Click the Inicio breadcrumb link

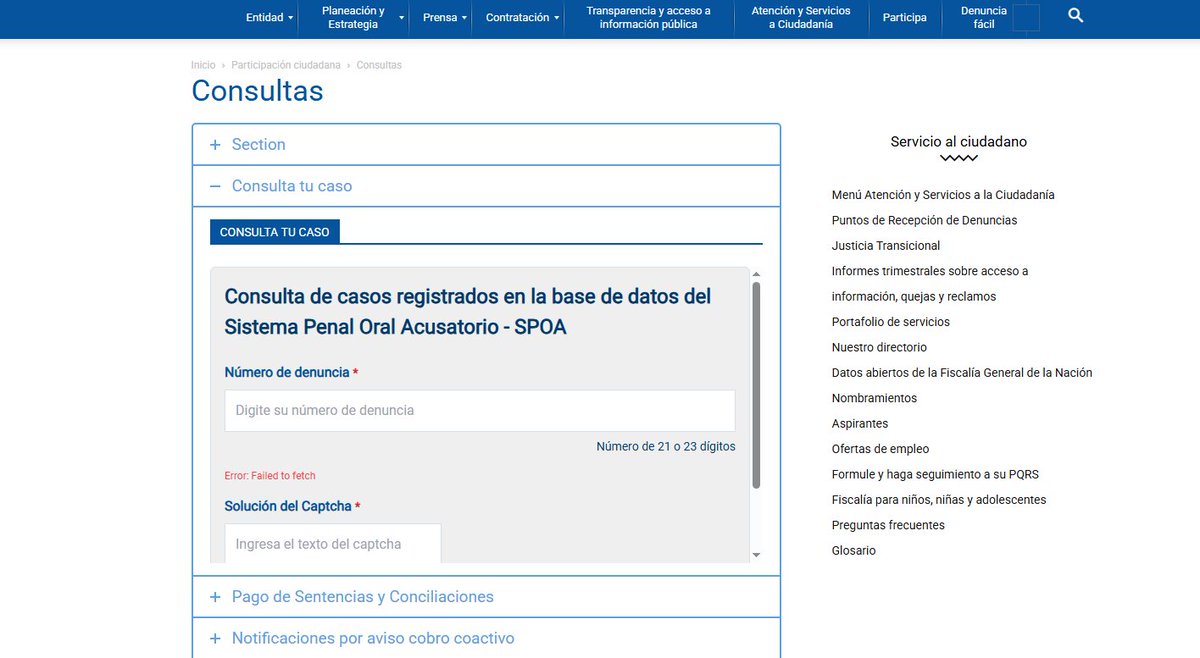[203, 65]
